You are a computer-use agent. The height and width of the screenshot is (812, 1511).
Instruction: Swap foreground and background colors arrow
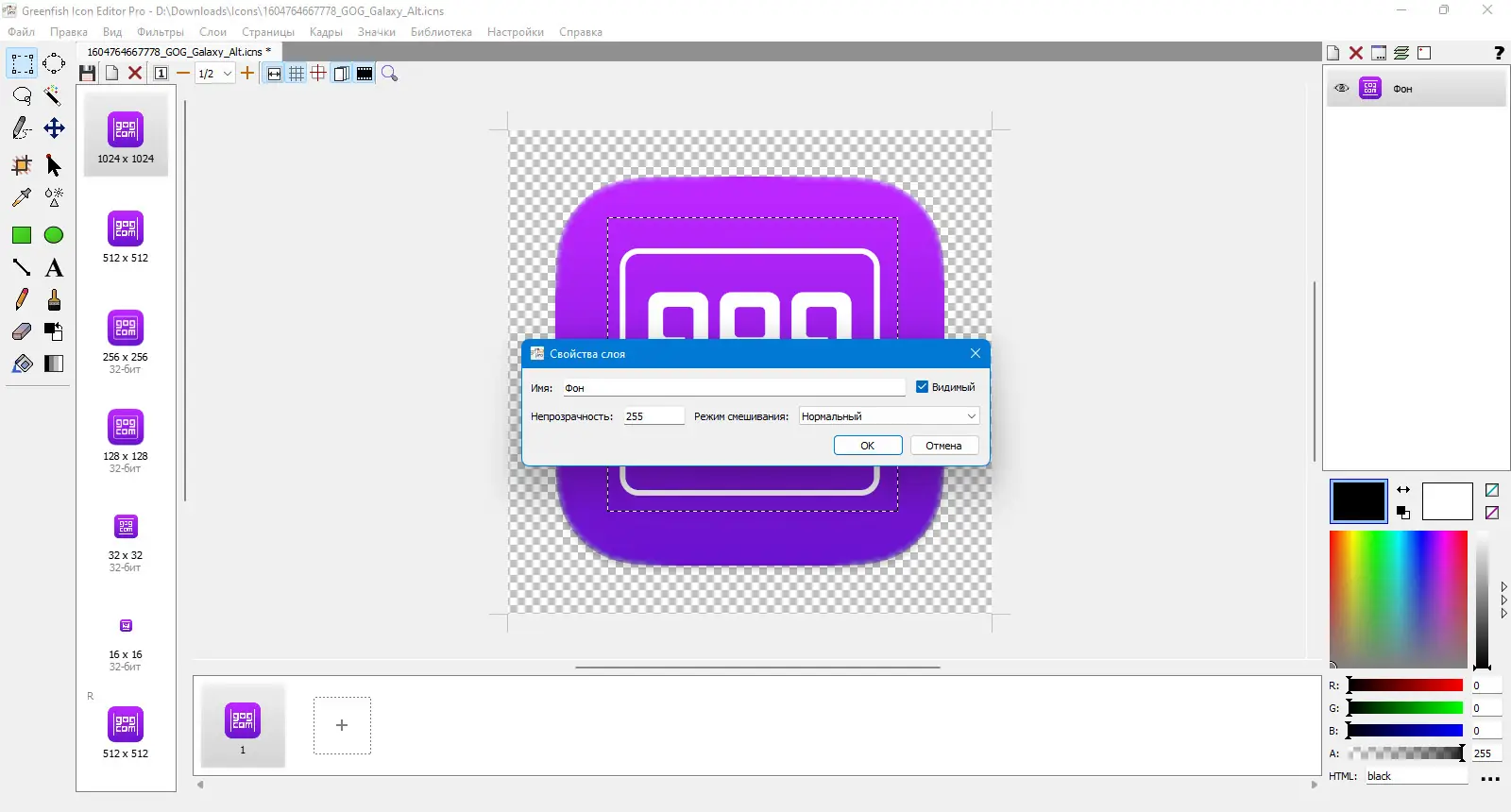(1403, 489)
